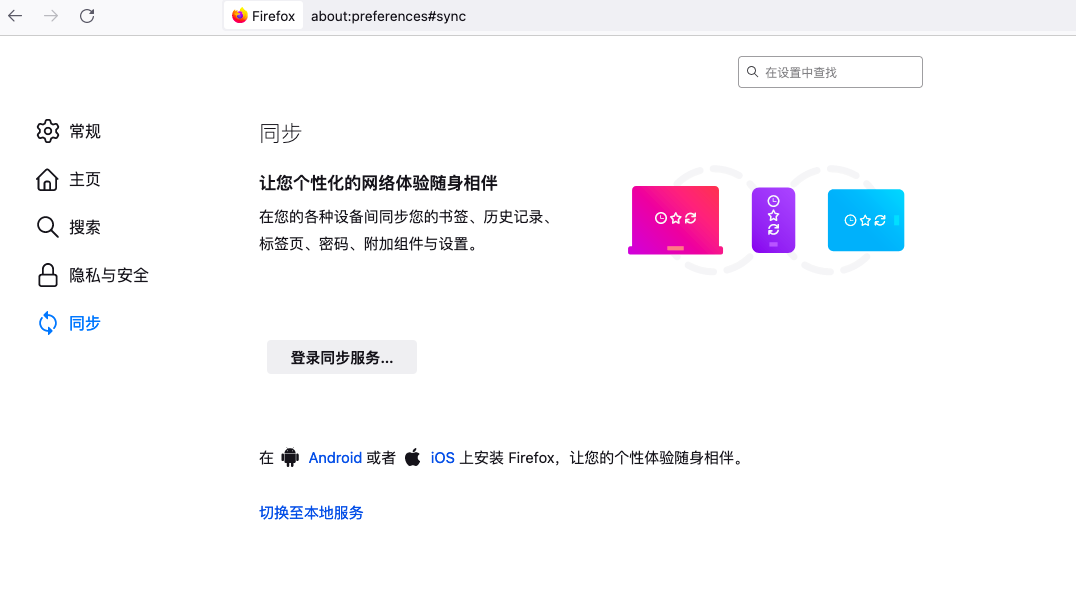
Task: Click the heading 让您个性化的网络体验随身相伴
Action: point(378,183)
